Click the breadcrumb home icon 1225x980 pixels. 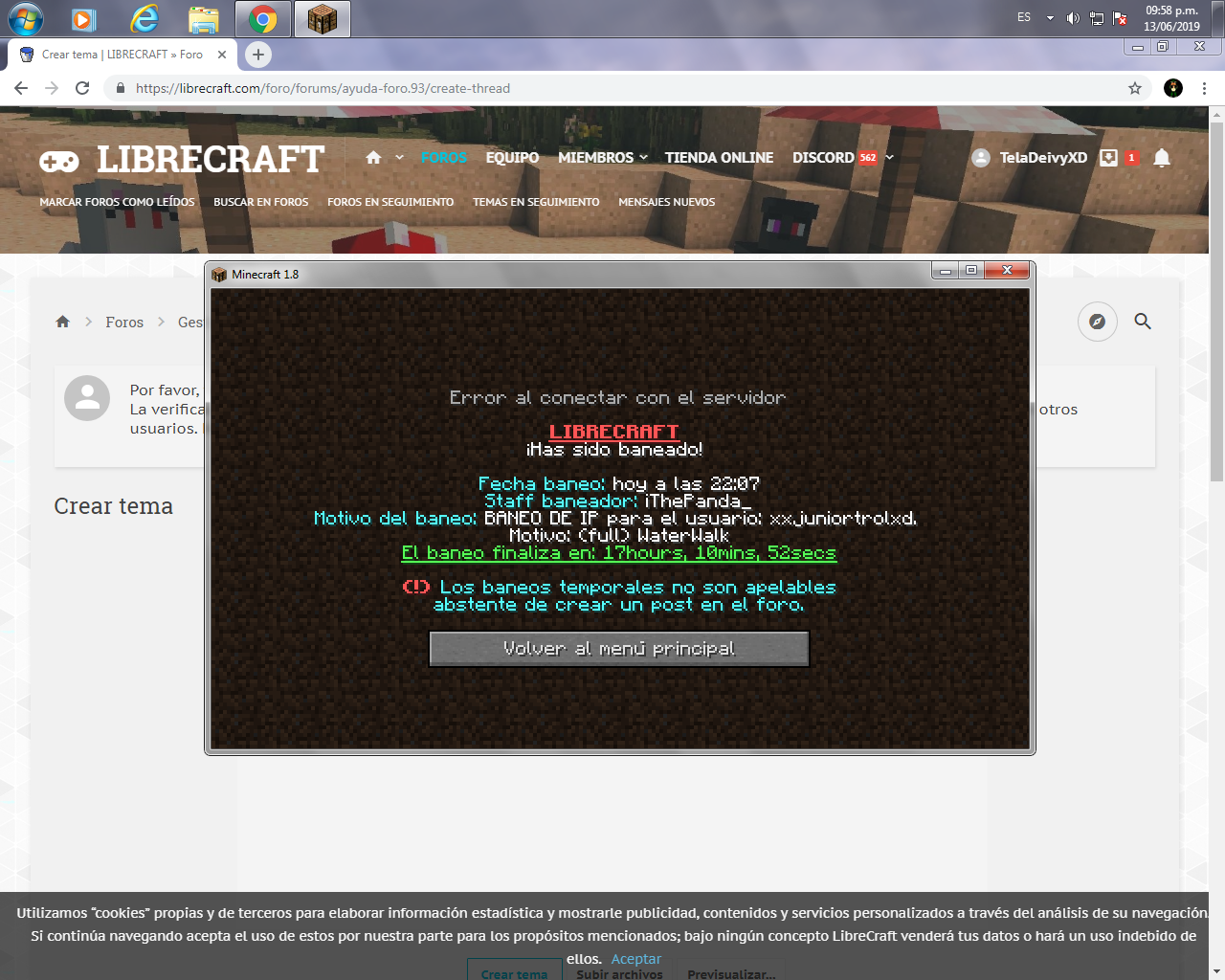pos(63,322)
